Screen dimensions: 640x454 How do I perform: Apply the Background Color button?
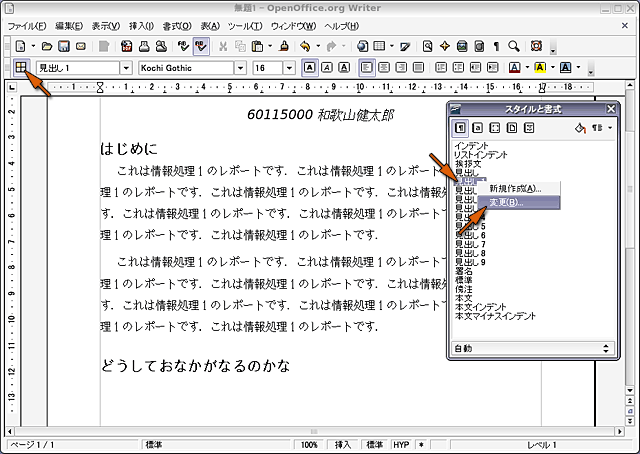pos(565,67)
